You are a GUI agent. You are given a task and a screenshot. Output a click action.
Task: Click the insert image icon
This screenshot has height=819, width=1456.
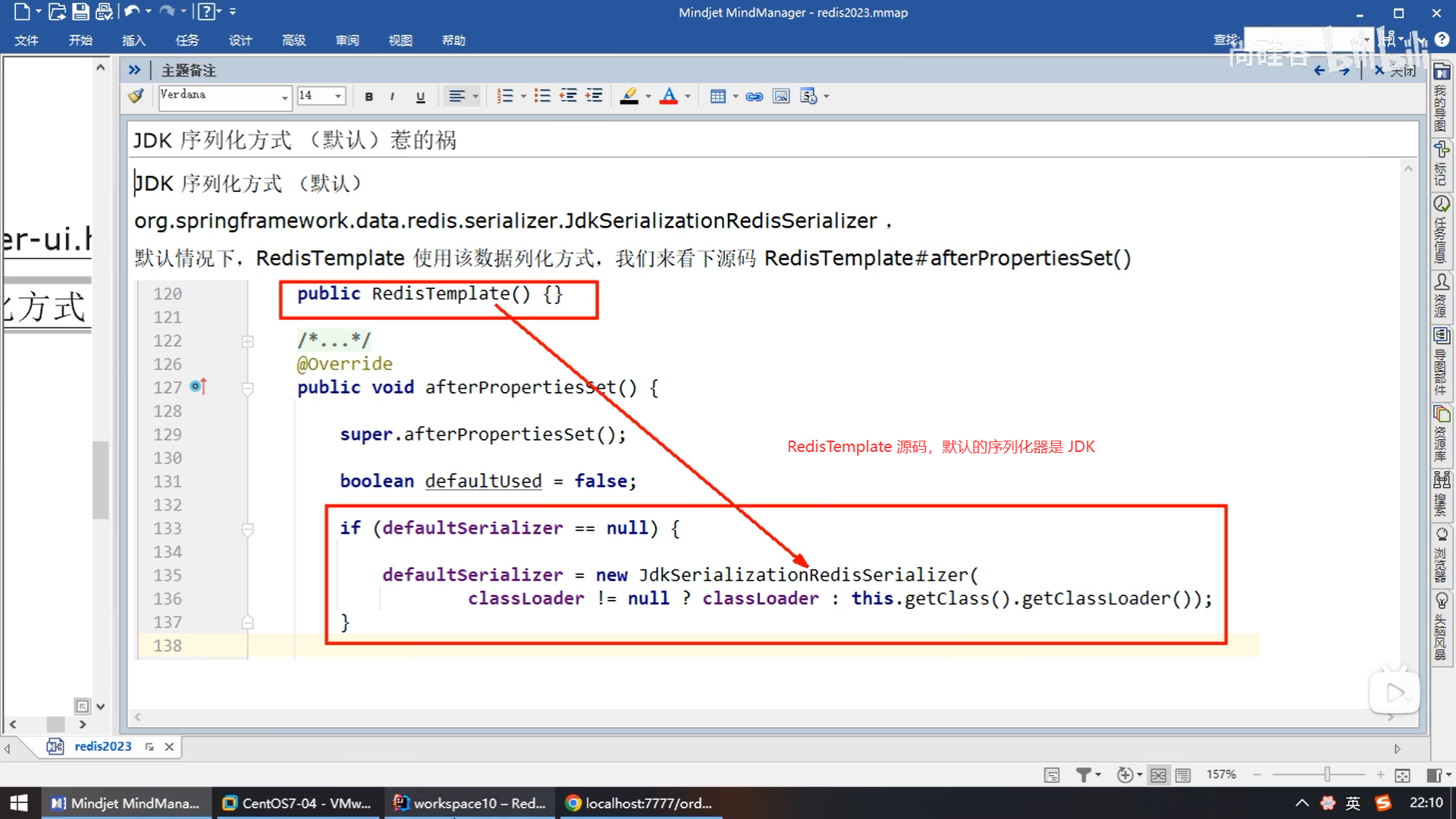[780, 96]
